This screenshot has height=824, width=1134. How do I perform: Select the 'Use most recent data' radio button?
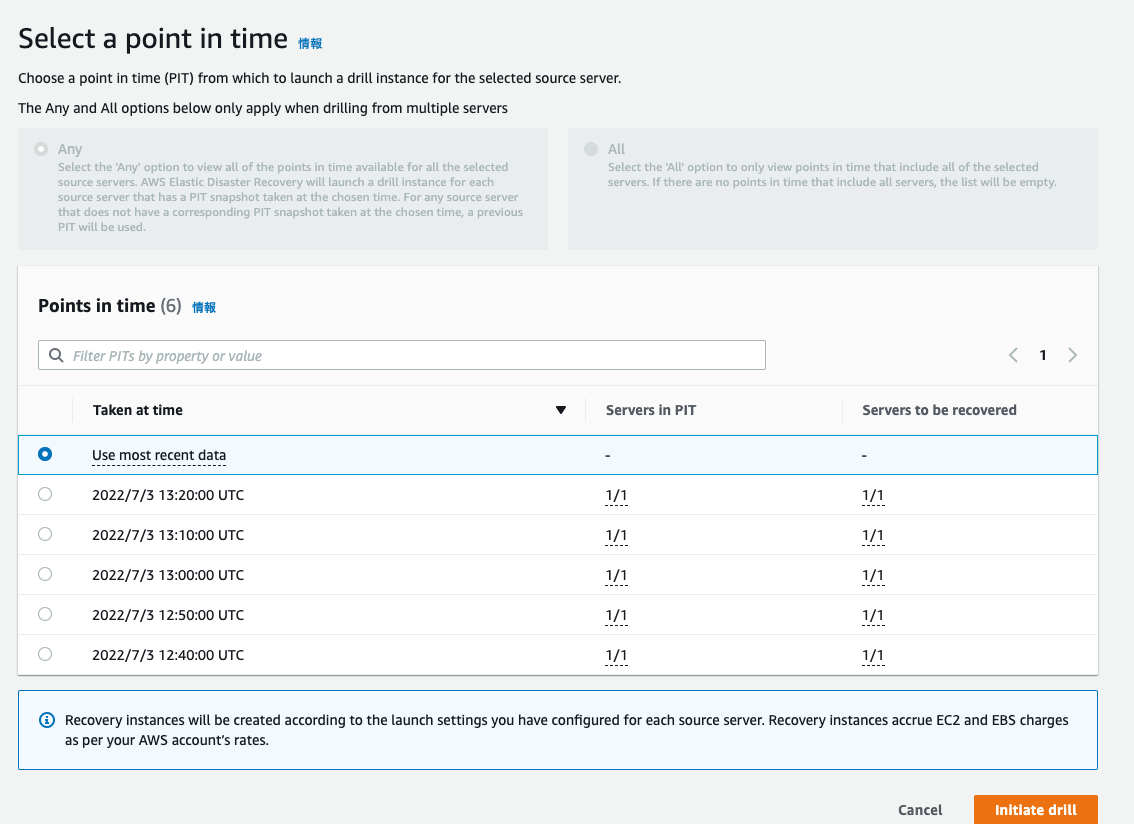45,454
